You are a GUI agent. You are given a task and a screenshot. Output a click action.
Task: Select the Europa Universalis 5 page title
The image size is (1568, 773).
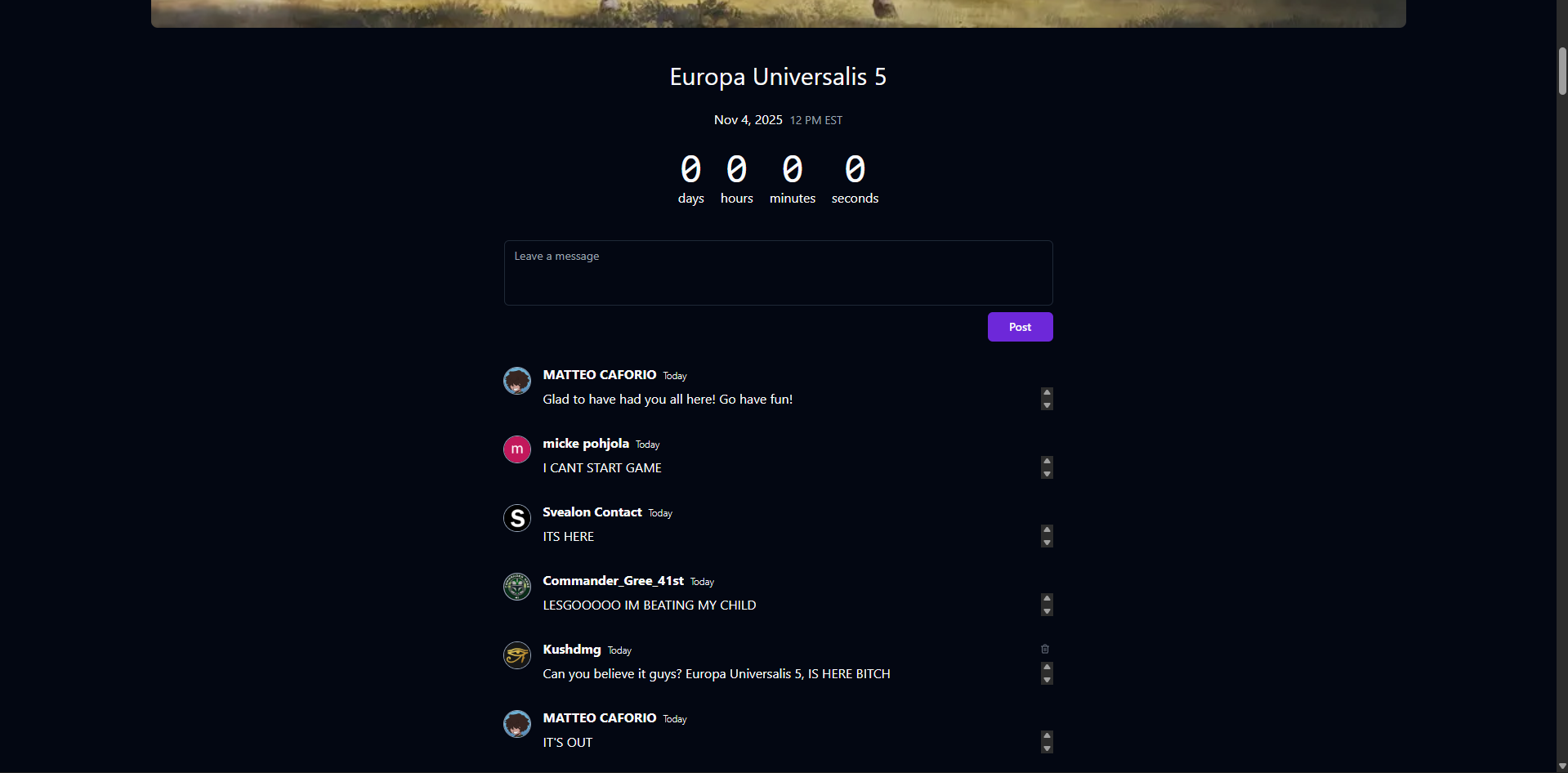point(777,76)
